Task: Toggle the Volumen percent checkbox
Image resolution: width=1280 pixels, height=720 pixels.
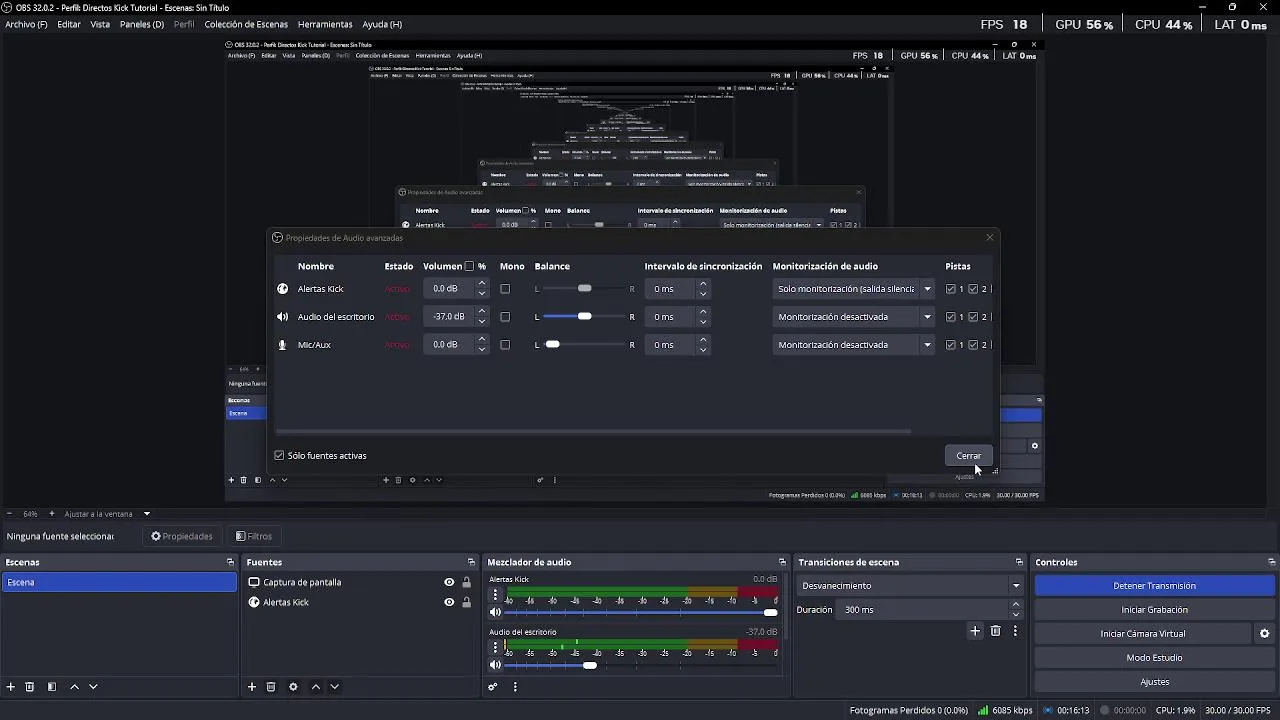Action: coord(469,267)
